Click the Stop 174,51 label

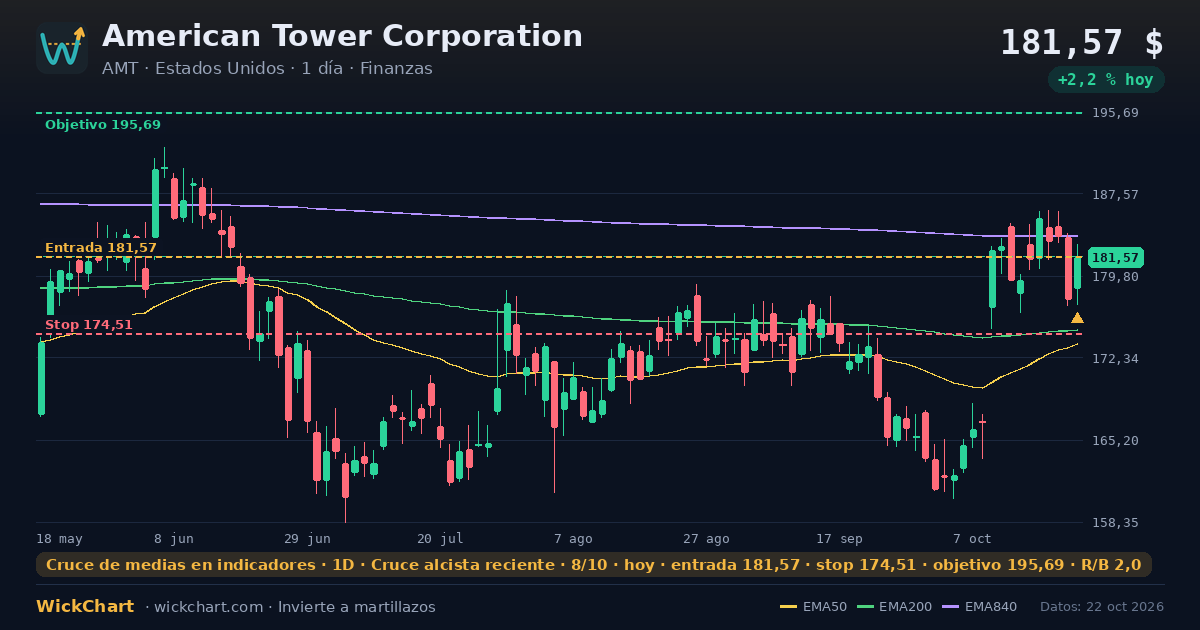[x=89, y=325]
